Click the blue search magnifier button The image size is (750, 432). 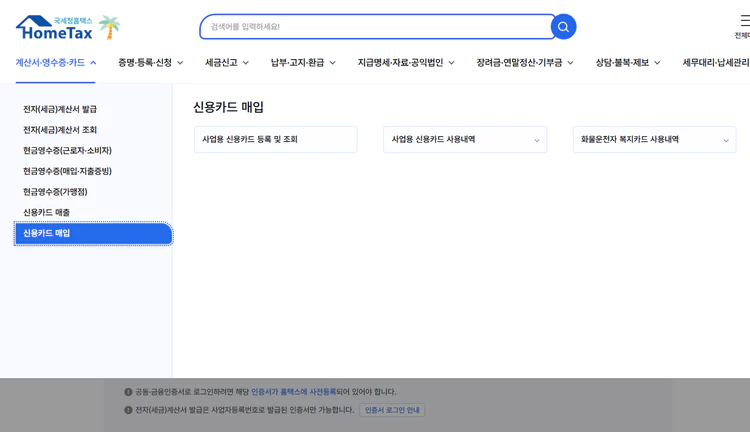pyautogui.click(x=563, y=27)
